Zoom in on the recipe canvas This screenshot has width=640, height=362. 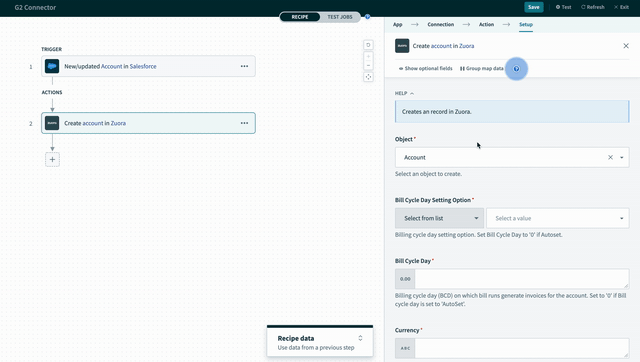368,57
